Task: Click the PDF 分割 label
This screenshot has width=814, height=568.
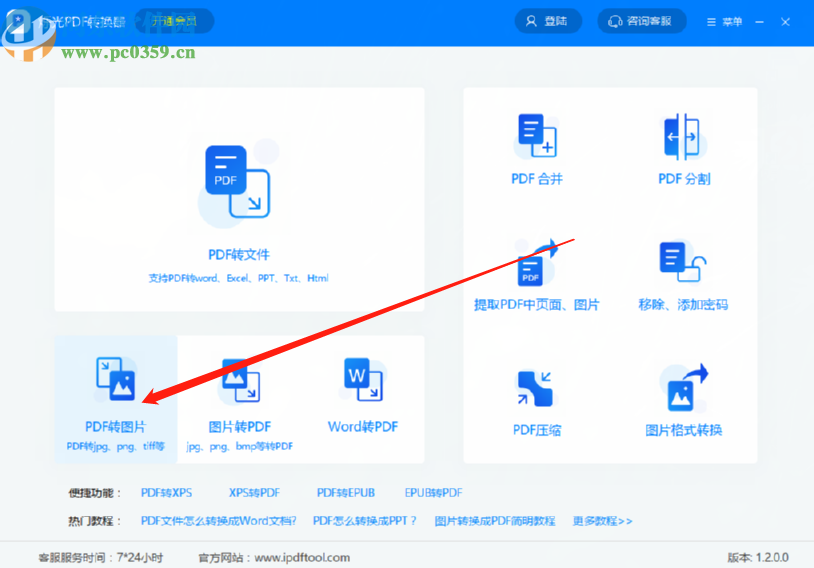Action: tap(684, 179)
